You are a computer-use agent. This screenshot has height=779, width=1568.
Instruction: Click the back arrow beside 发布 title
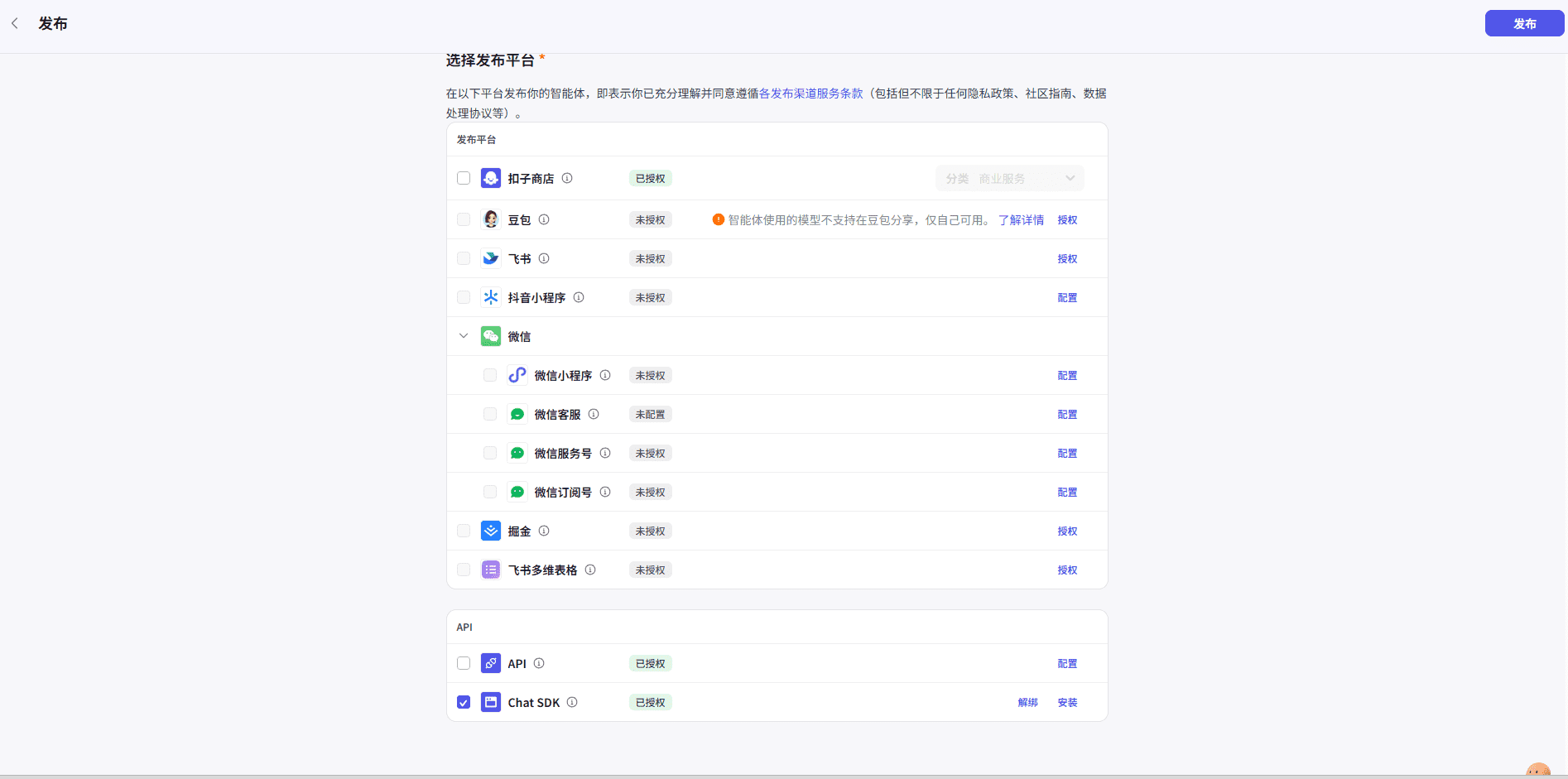click(x=15, y=24)
